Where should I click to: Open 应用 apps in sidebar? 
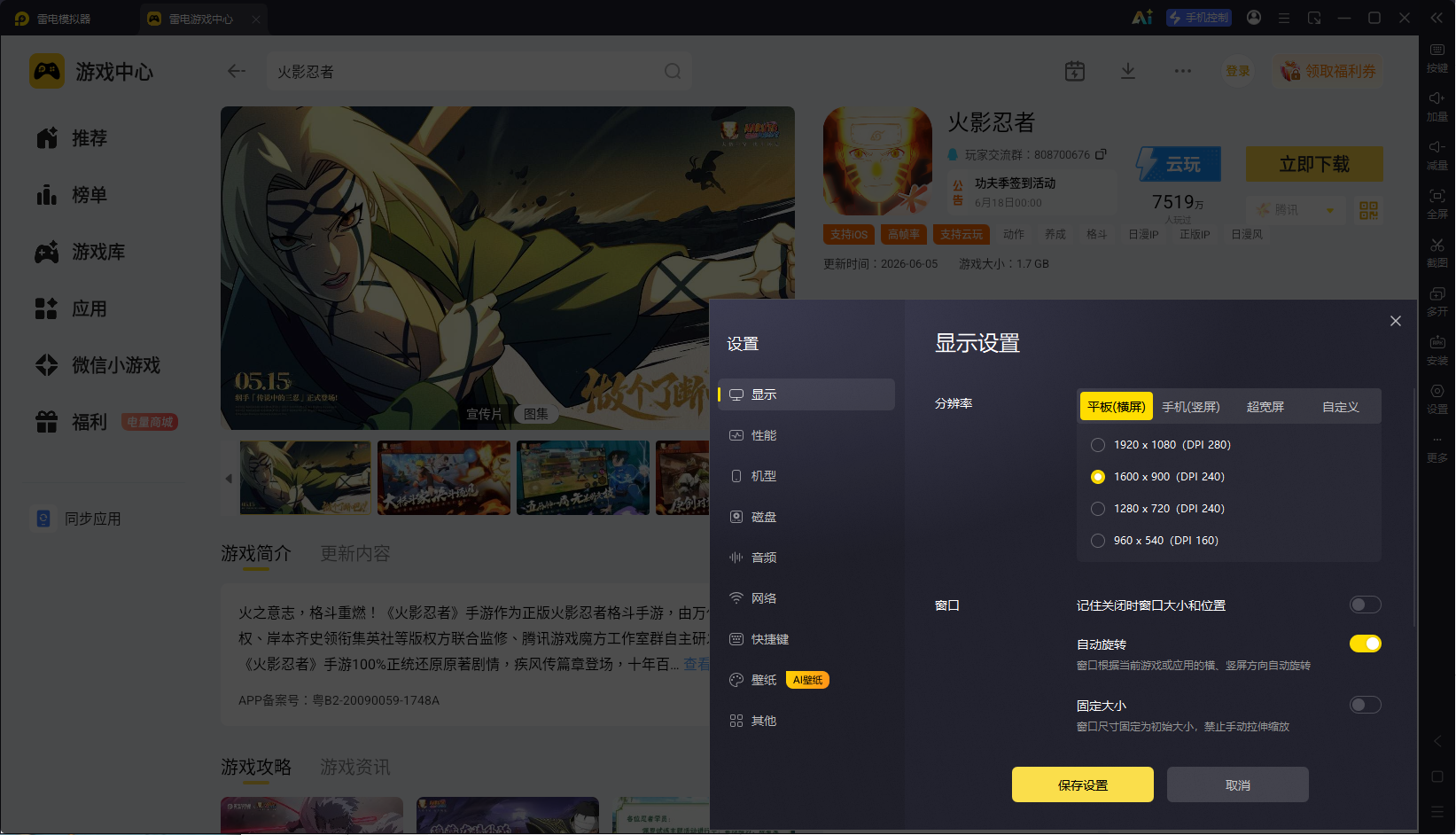pyautogui.click(x=89, y=308)
